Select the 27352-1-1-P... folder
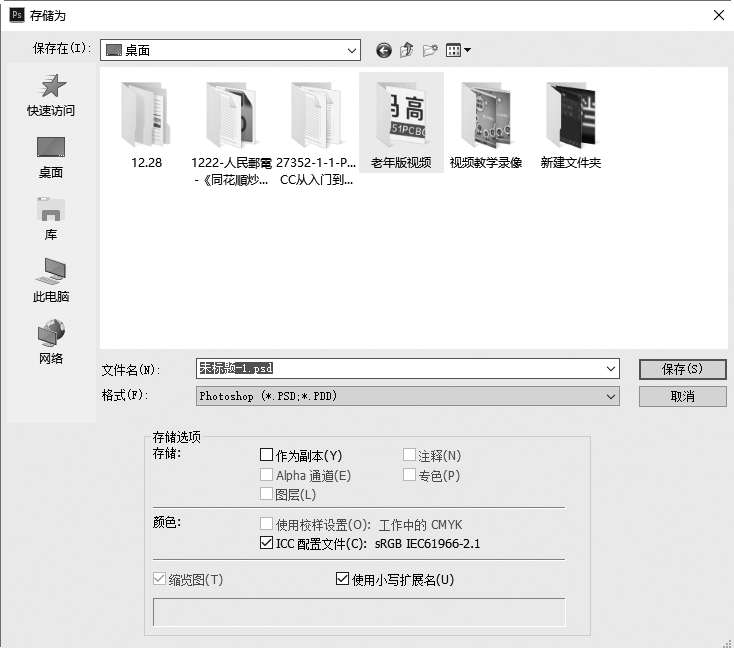 pos(316,133)
